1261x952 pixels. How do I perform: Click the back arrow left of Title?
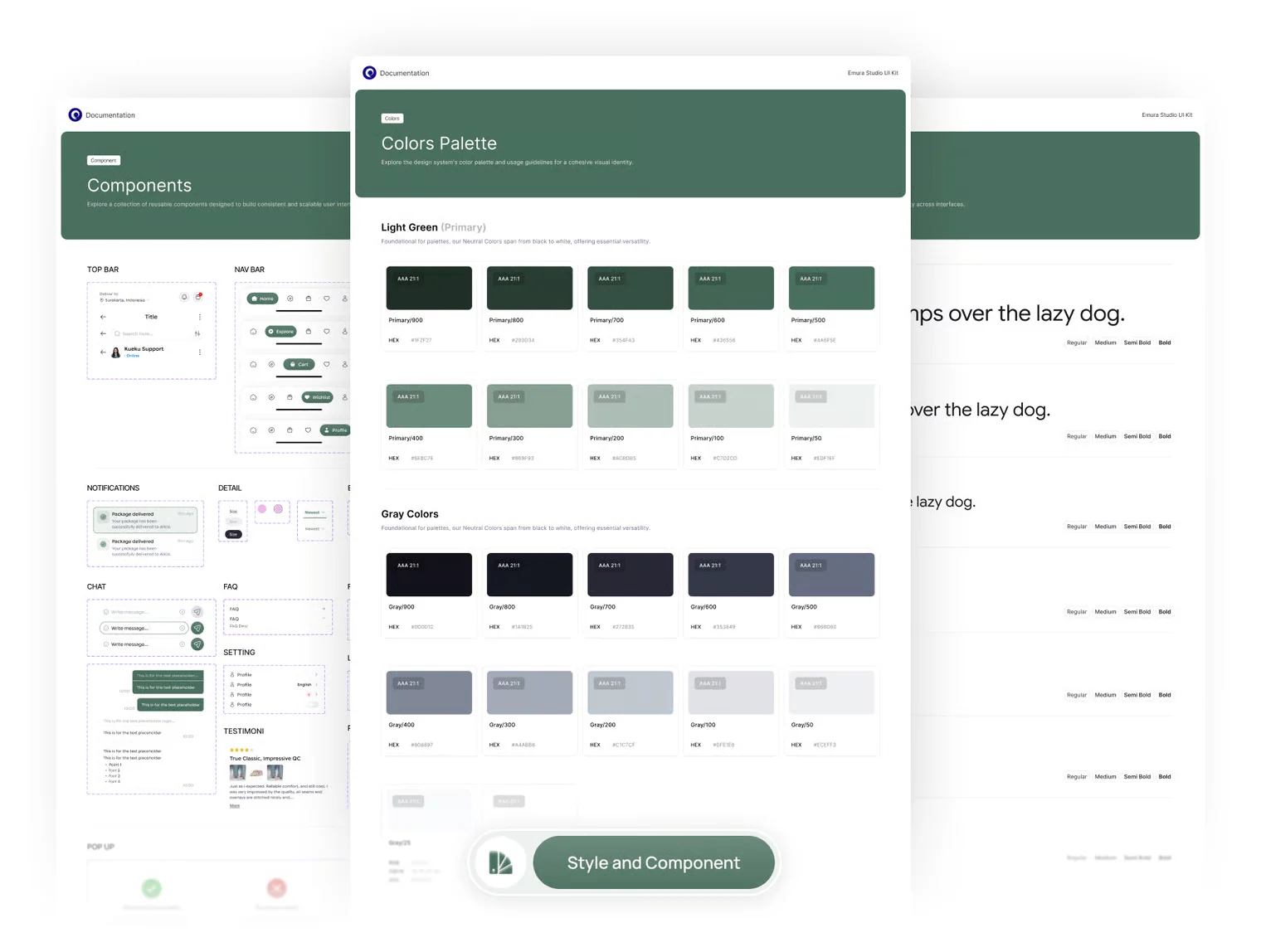click(103, 317)
